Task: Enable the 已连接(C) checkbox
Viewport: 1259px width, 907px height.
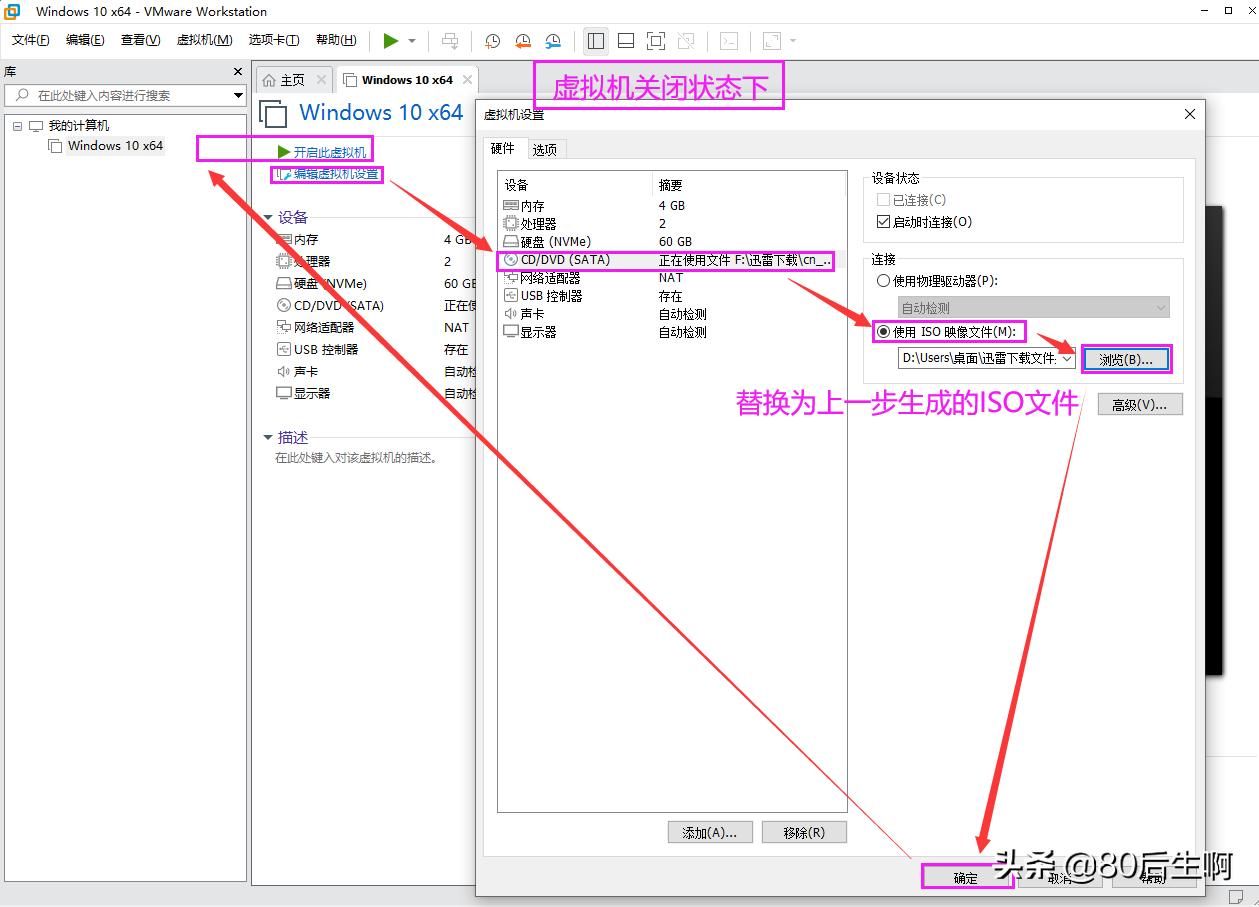Action: pyautogui.click(x=883, y=199)
